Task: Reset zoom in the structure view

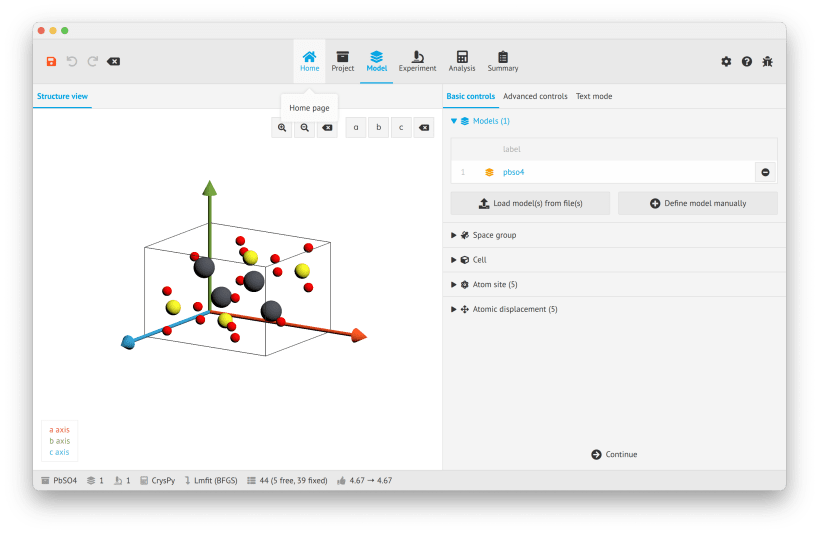Action: click(x=327, y=127)
